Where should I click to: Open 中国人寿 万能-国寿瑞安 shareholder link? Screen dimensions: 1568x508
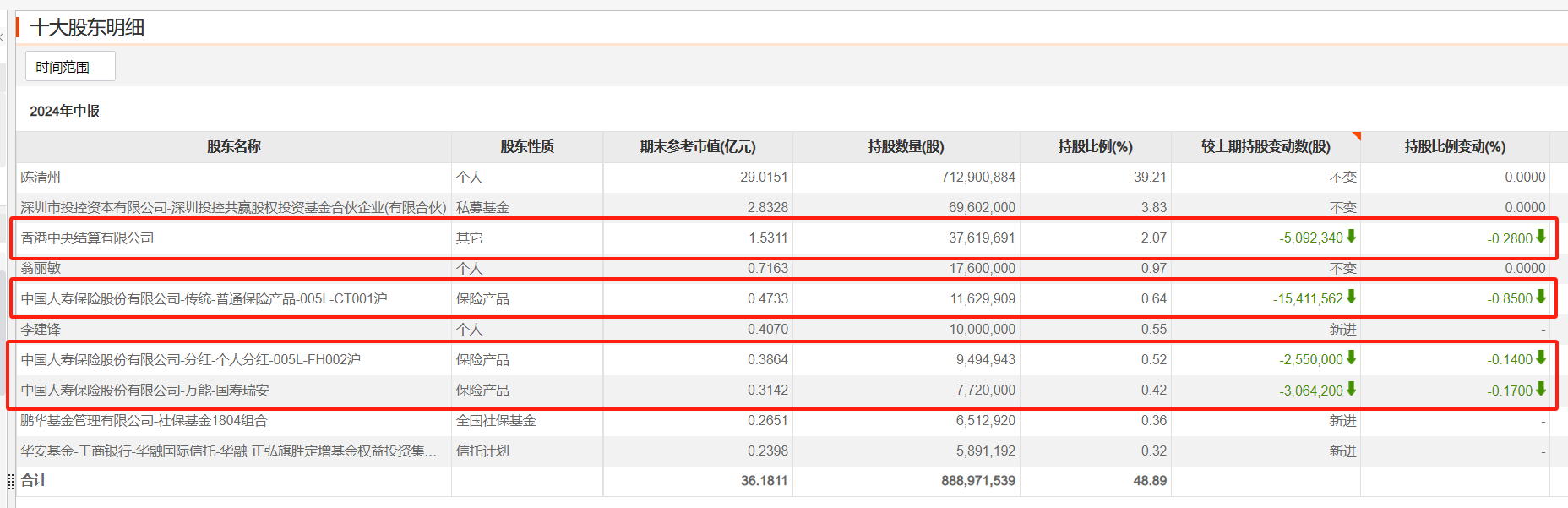144,391
